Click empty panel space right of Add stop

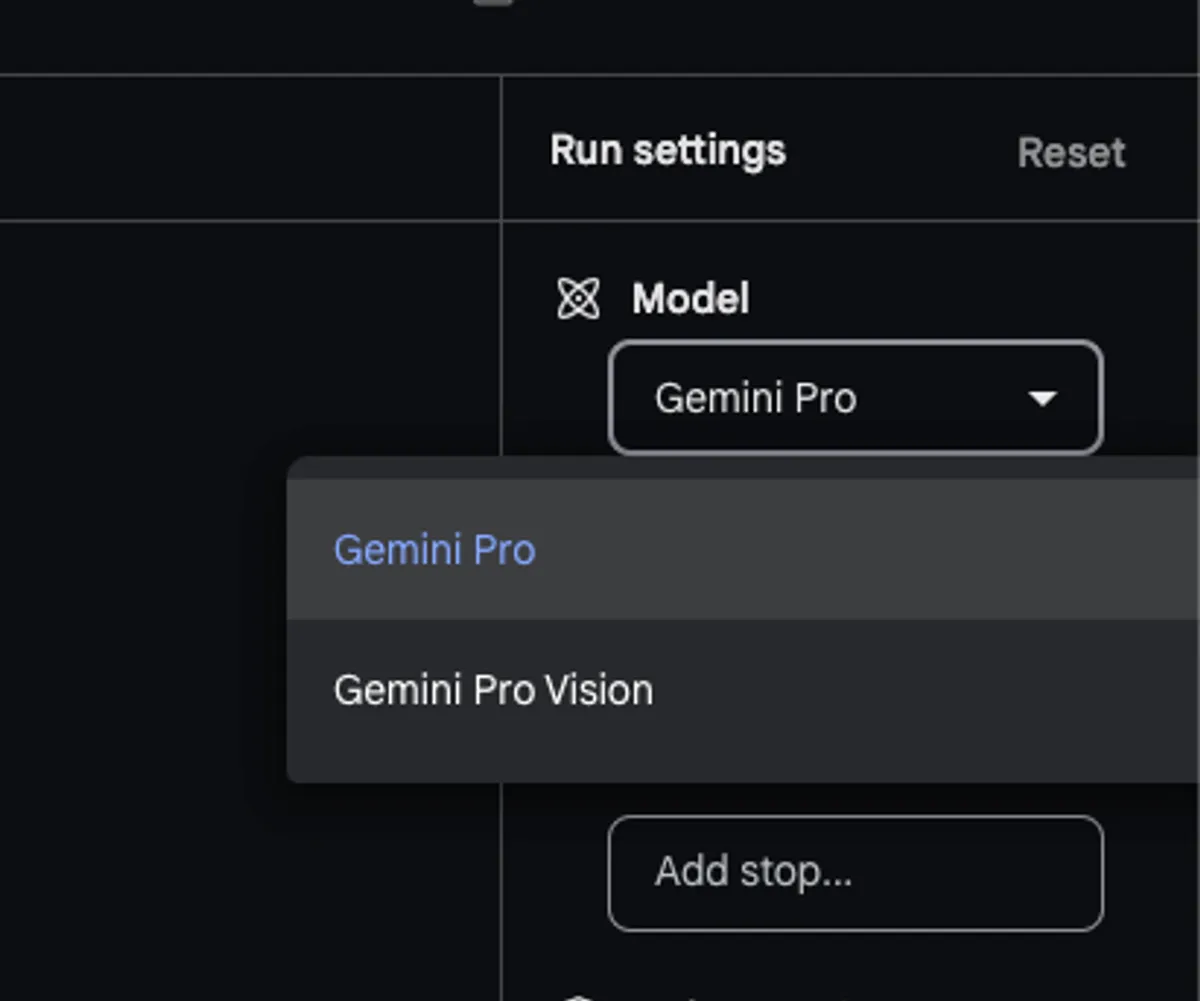[x=1152, y=873]
